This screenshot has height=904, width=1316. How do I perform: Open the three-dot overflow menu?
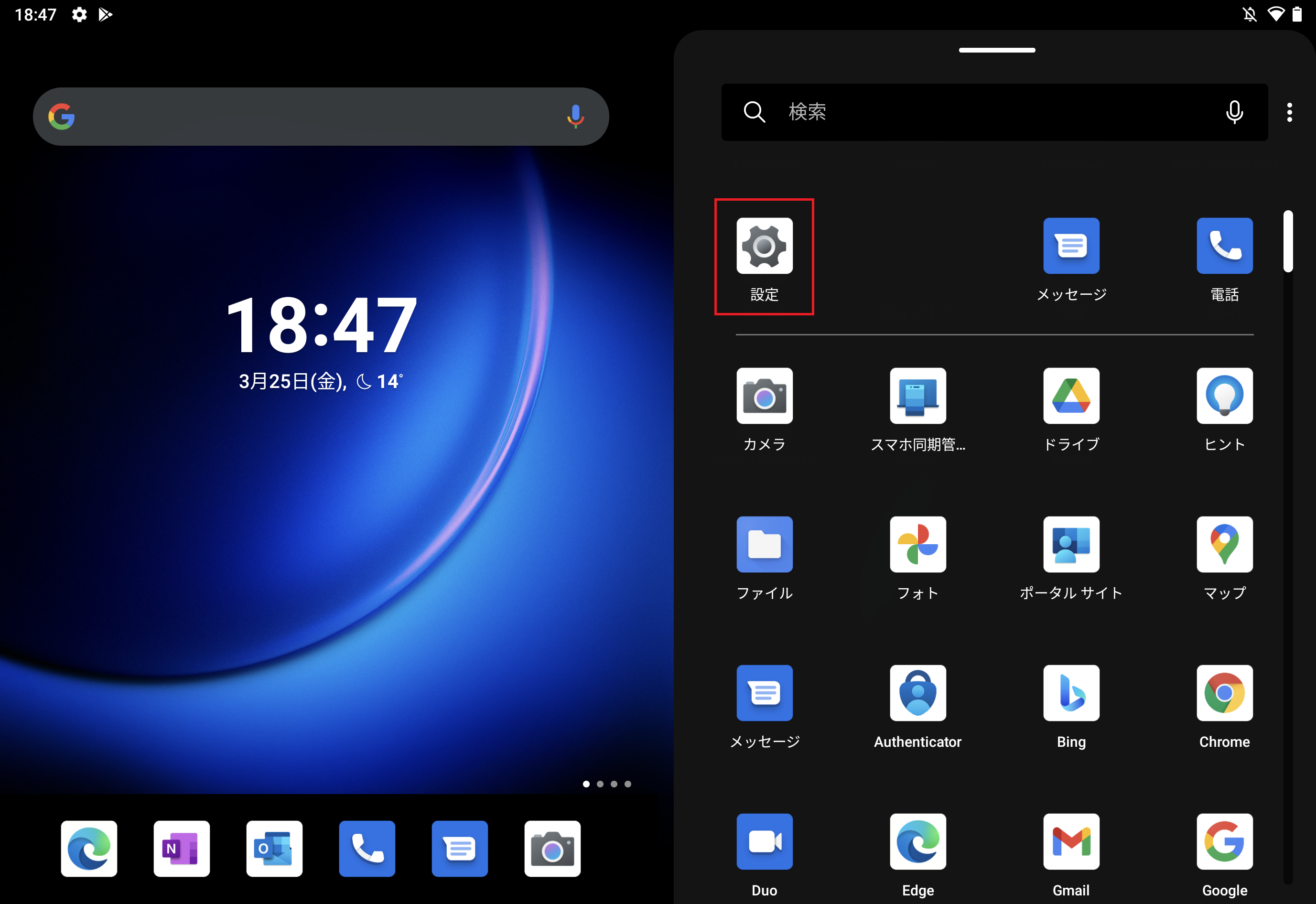1289,112
